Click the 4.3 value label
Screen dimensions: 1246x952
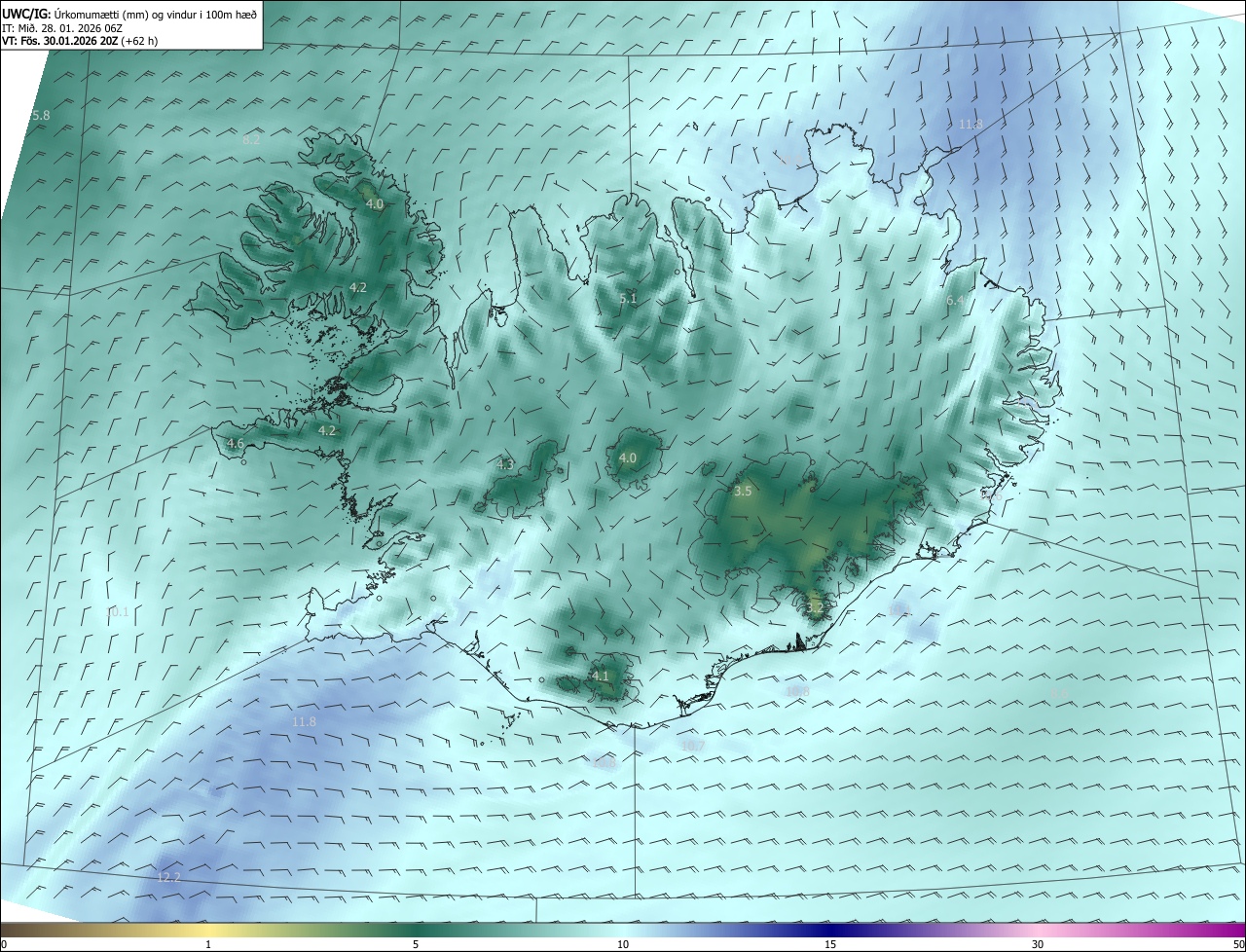pos(505,464)
